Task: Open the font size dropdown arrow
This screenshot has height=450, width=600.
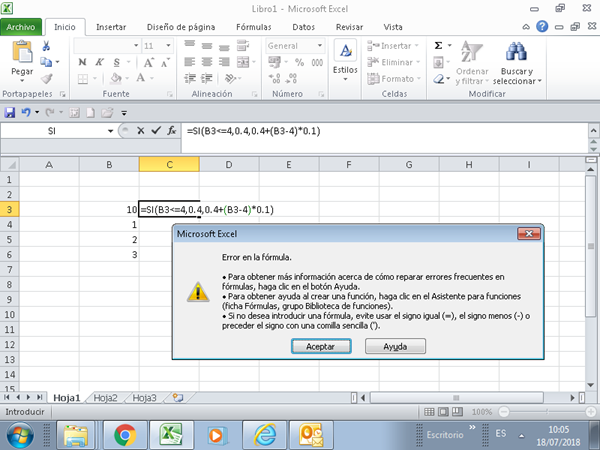Action: click(x=168, y=46)
